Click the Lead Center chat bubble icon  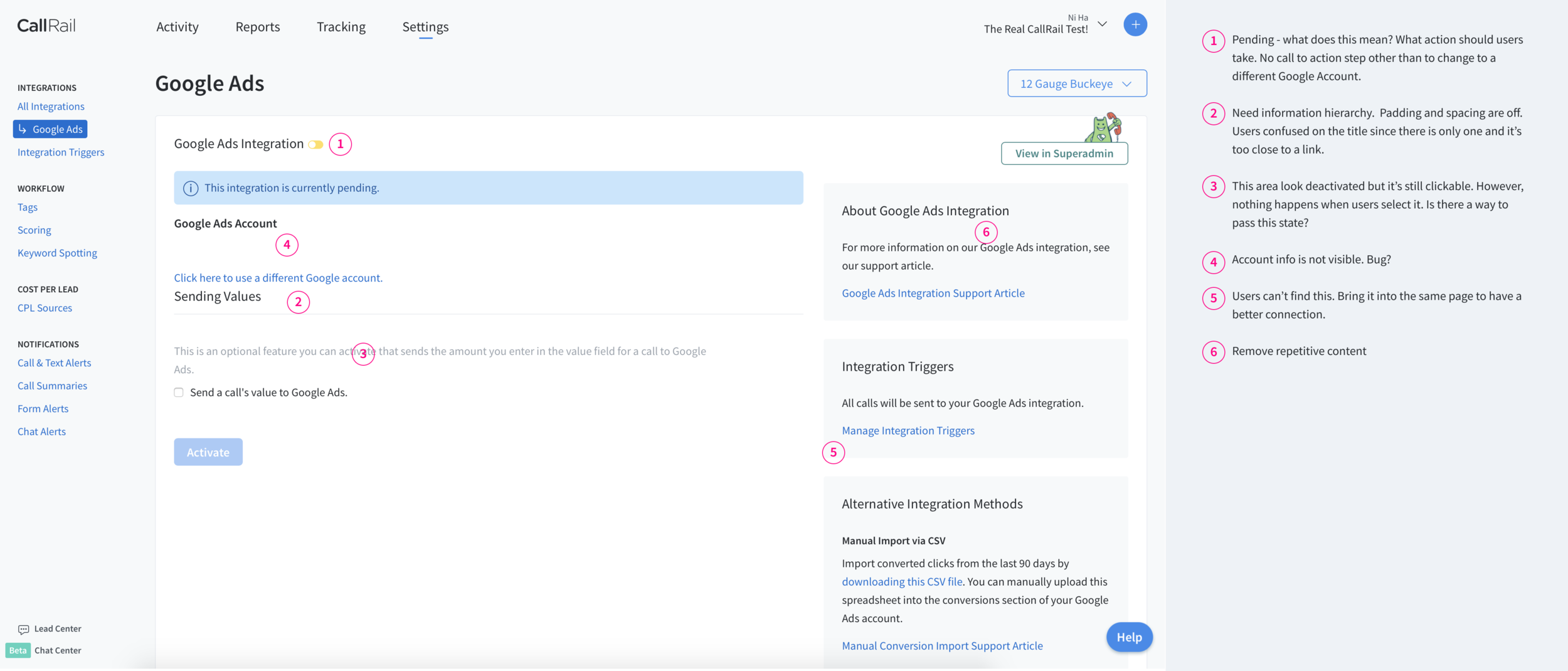tap(23, 629)
